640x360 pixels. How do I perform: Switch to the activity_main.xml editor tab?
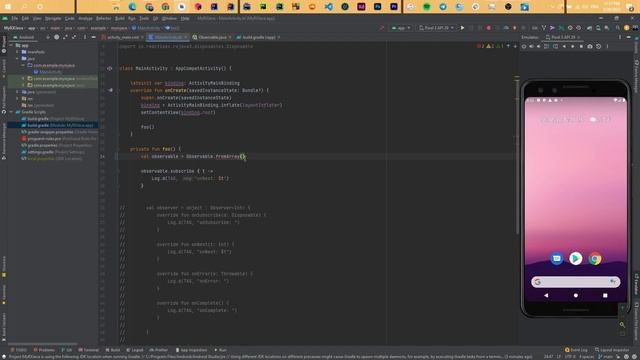click(123, 37)
